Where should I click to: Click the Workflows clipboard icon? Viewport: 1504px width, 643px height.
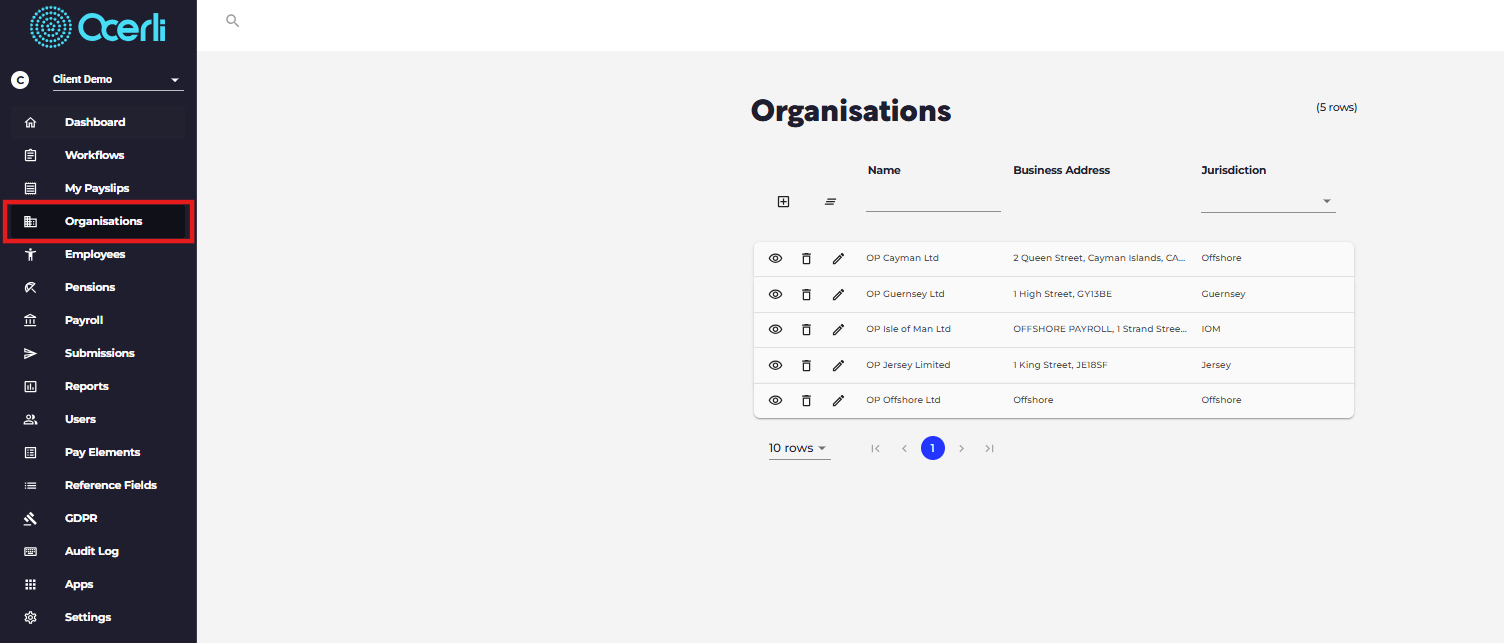(x=30, y=155)
